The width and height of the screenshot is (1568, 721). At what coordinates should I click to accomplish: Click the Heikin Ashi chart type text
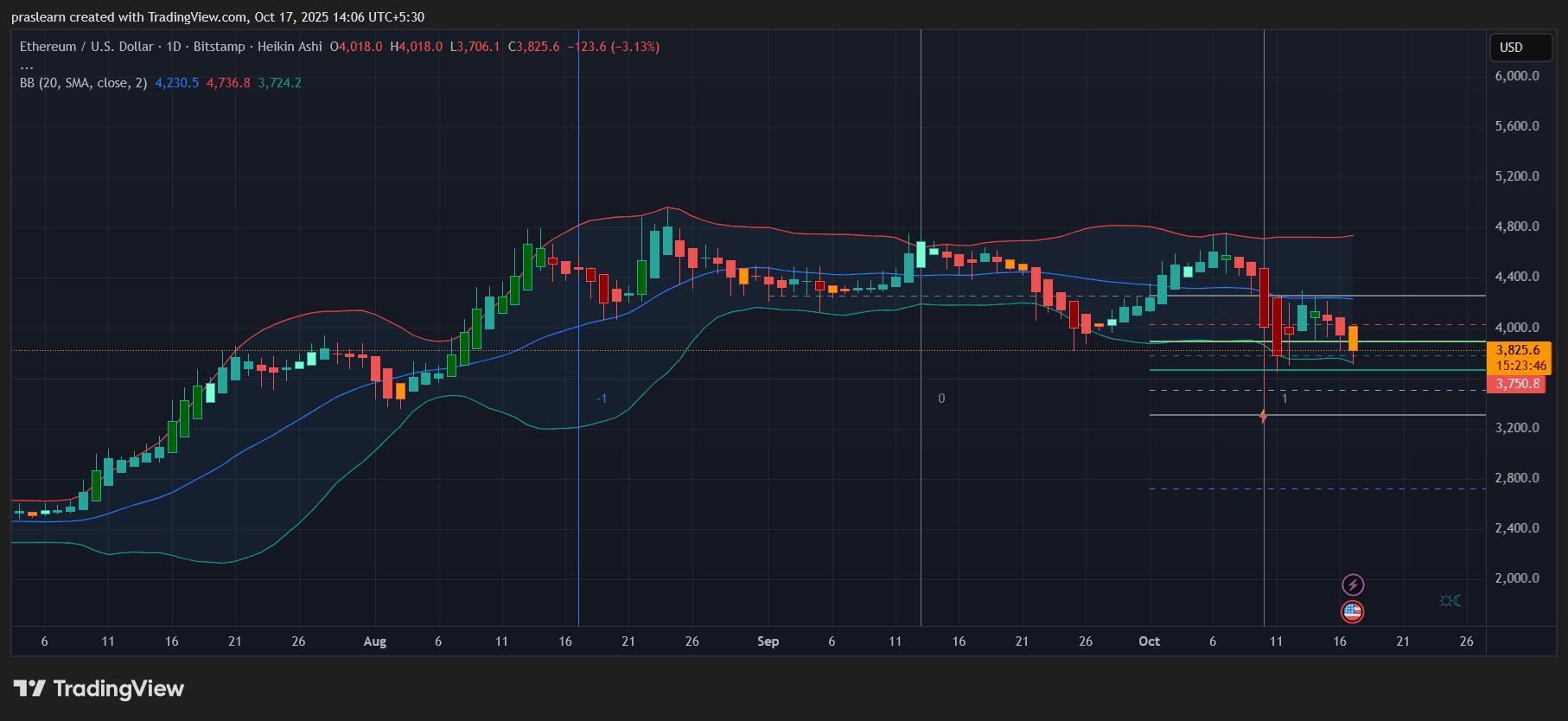pos(290,47)
